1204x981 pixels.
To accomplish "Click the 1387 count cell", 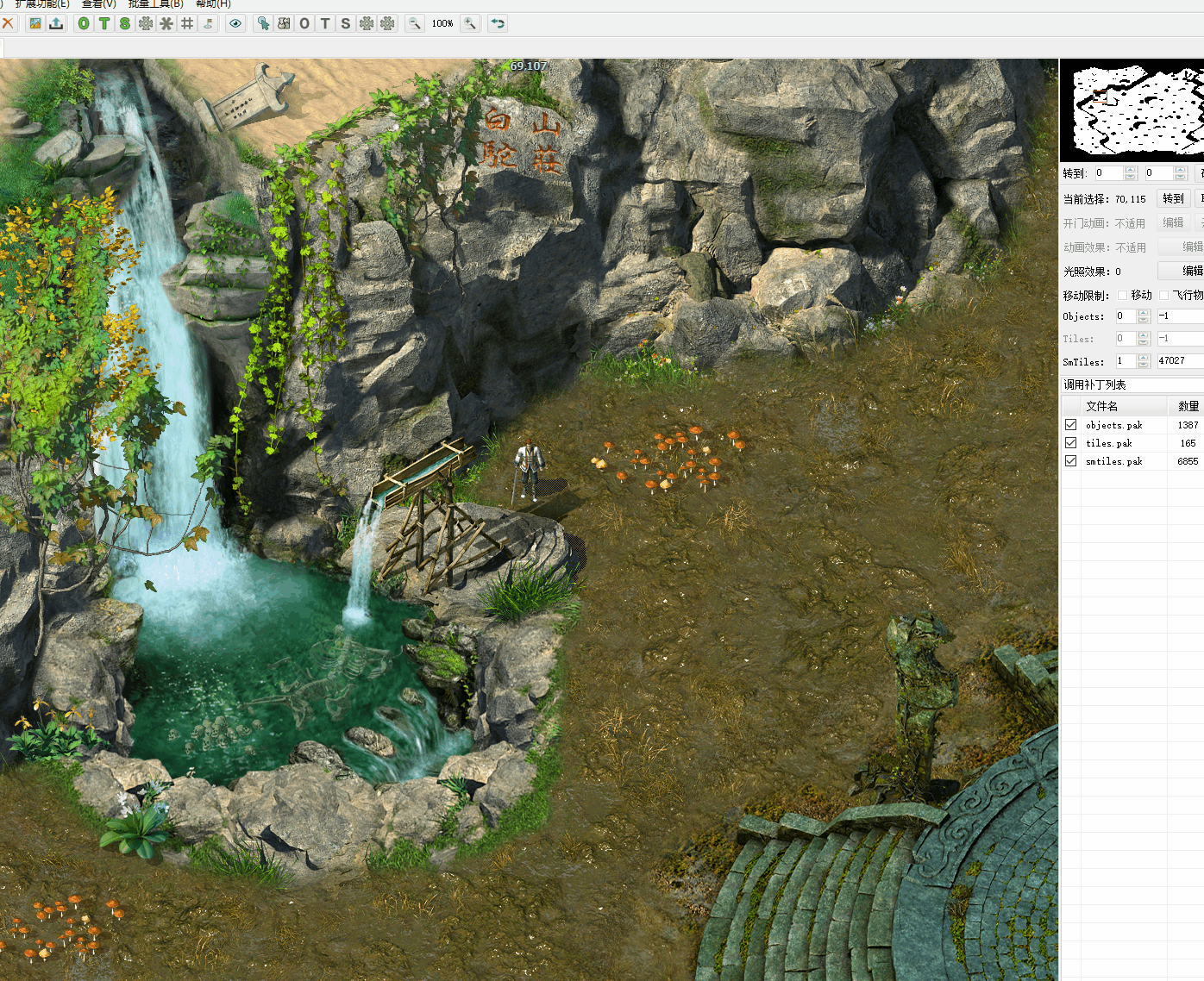I will pyautogui.click(x=1188, y=425).
